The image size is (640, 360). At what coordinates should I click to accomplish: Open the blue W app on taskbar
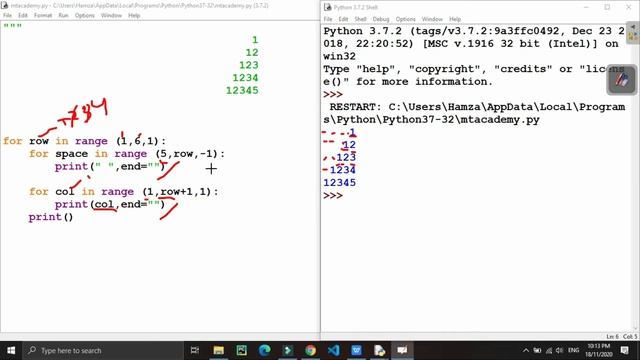coord(356,350)
